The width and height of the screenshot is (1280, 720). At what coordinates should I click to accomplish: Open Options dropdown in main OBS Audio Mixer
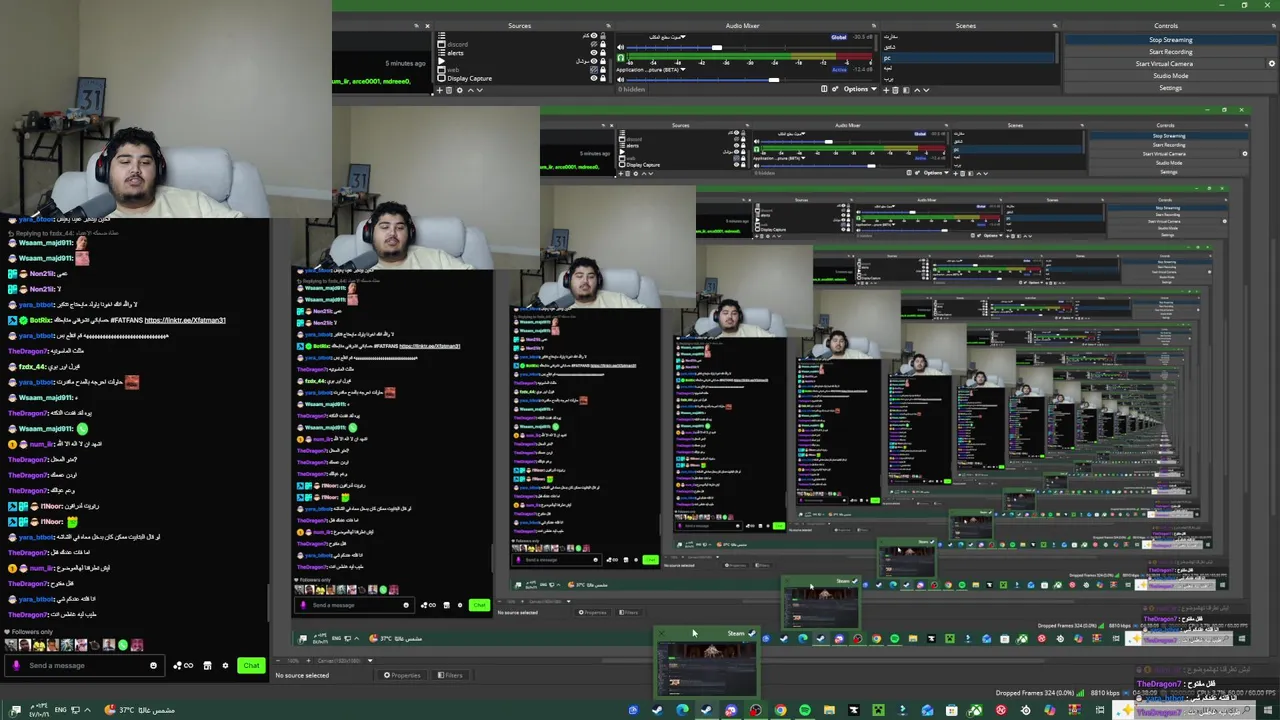(x=860, y=89)
